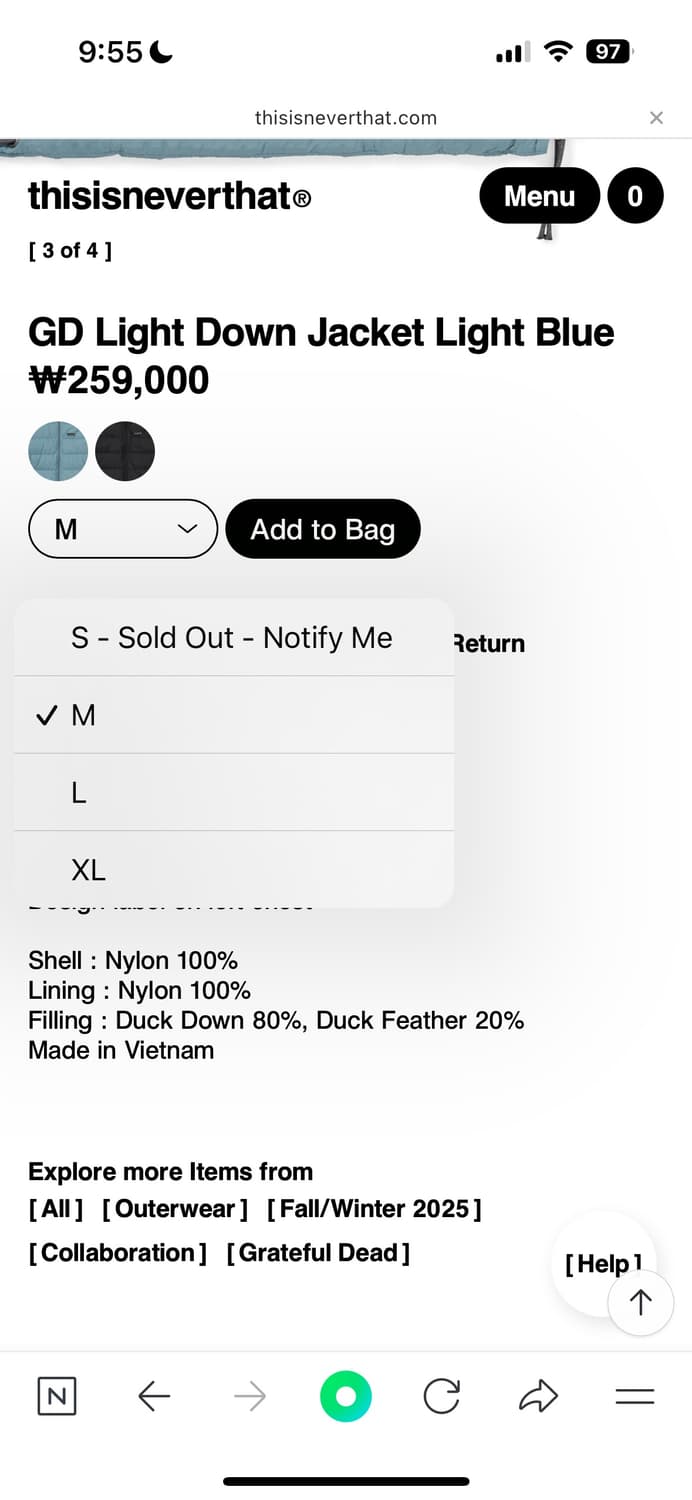Open the browser hamburger menu icon

(x=634, y=1396)
